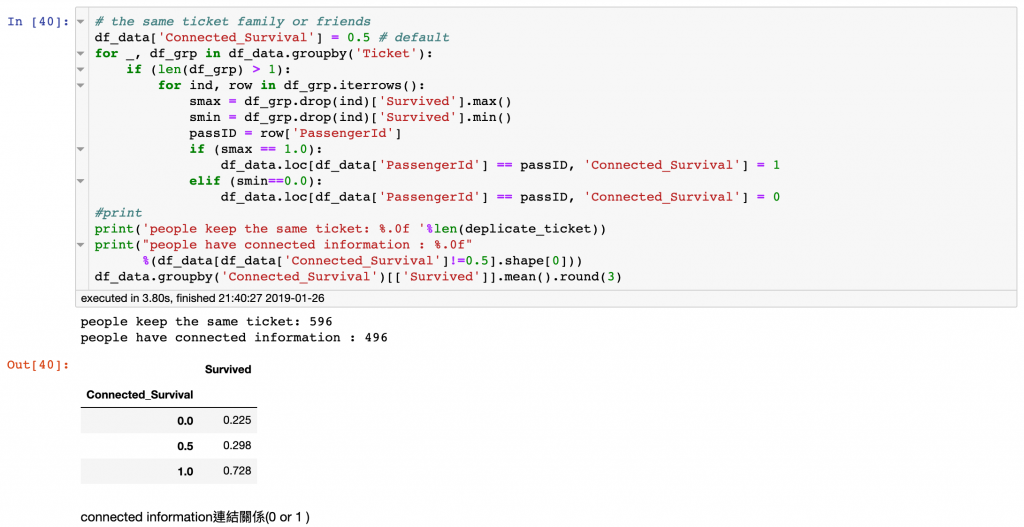Image resolution: width=1024 pixels, height=527 pixels.
Task: Select the In [40] cell prompt
Action: tap(38, 22)
